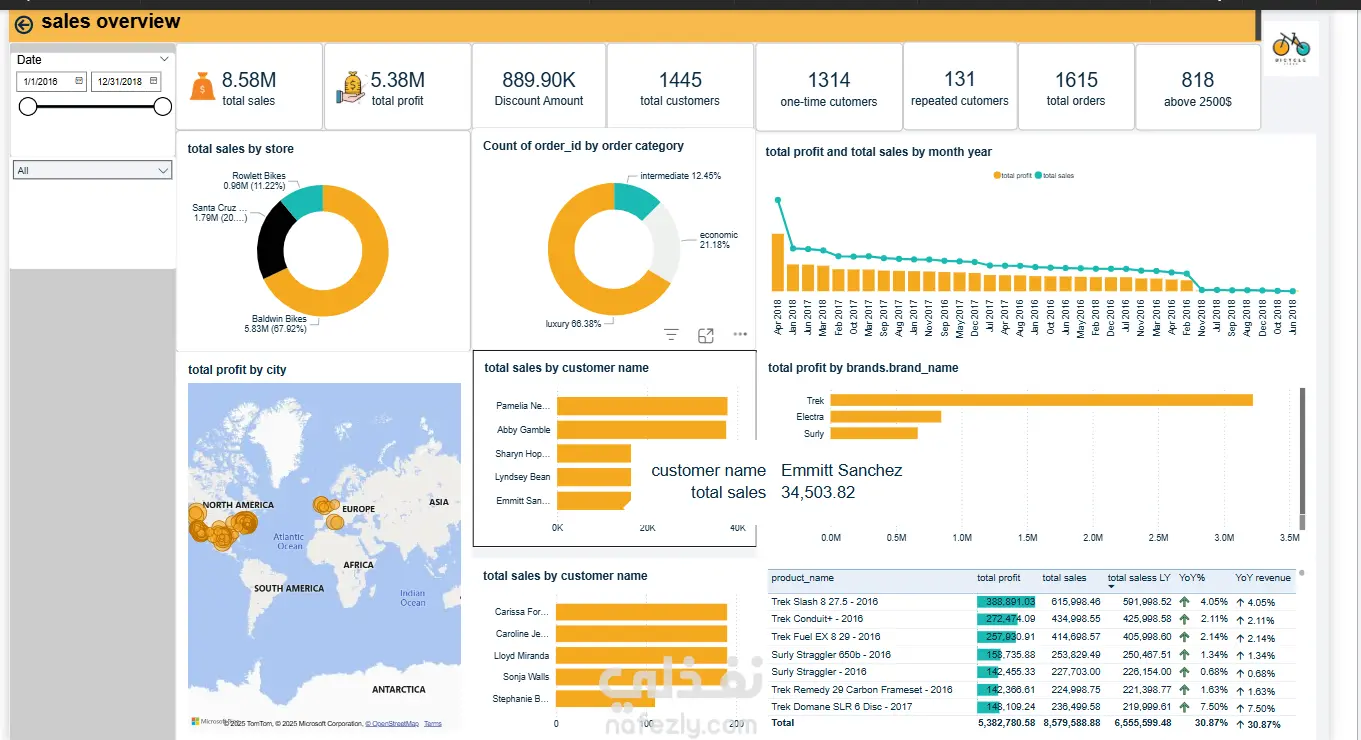This screenshot has height=740, width=1361.
Task: Click the sort arrow under total saless LY
Action: [1111, 587]
